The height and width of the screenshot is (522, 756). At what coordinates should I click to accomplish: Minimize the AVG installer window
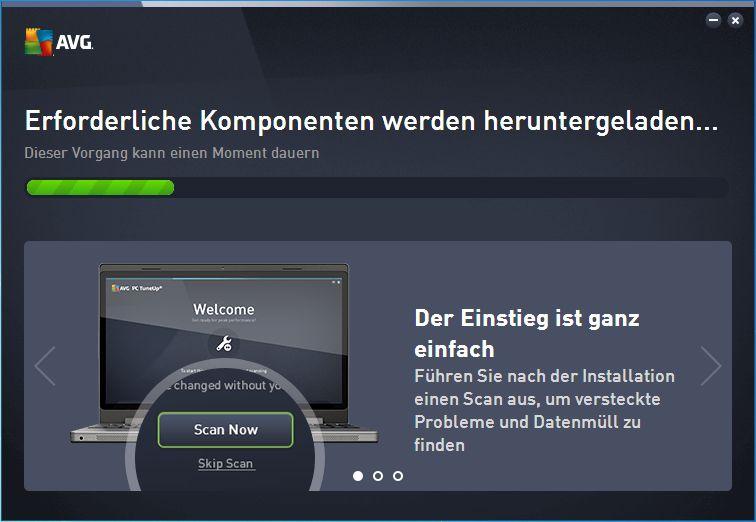coord(714,20)
